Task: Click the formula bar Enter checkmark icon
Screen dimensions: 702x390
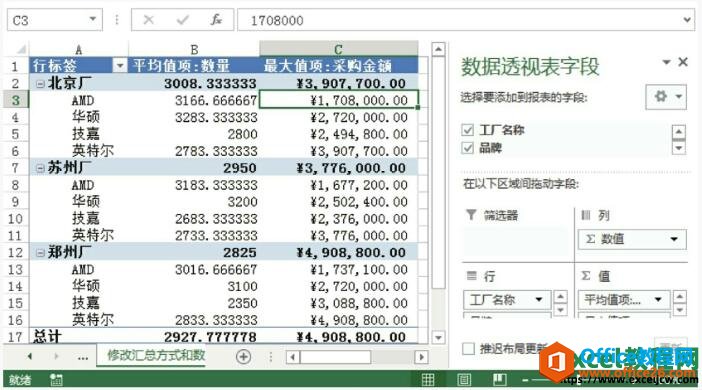Action: point(182,20)
